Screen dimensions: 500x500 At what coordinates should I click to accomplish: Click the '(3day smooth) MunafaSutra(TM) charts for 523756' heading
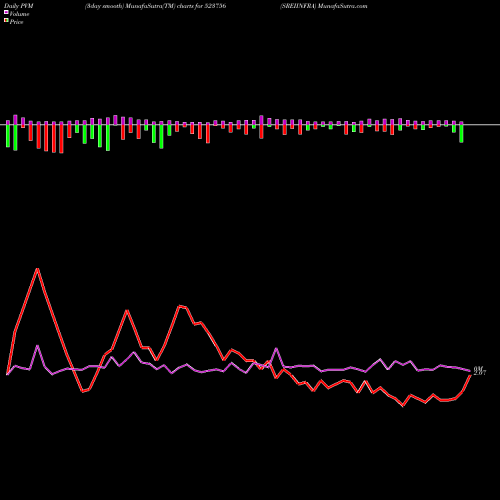point(155,6)
